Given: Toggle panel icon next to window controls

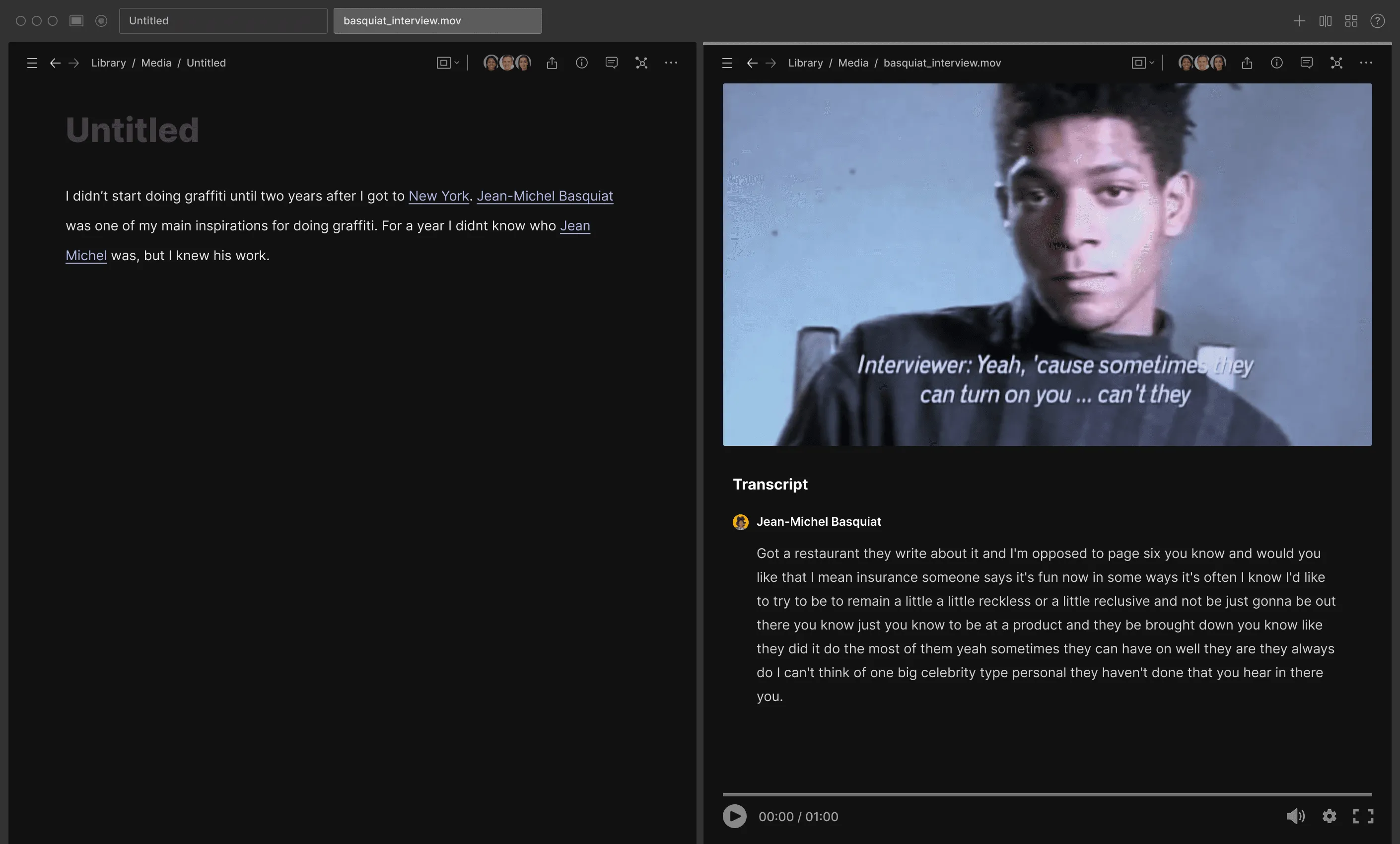Looking at the screenshot, I should coord(77,21).
